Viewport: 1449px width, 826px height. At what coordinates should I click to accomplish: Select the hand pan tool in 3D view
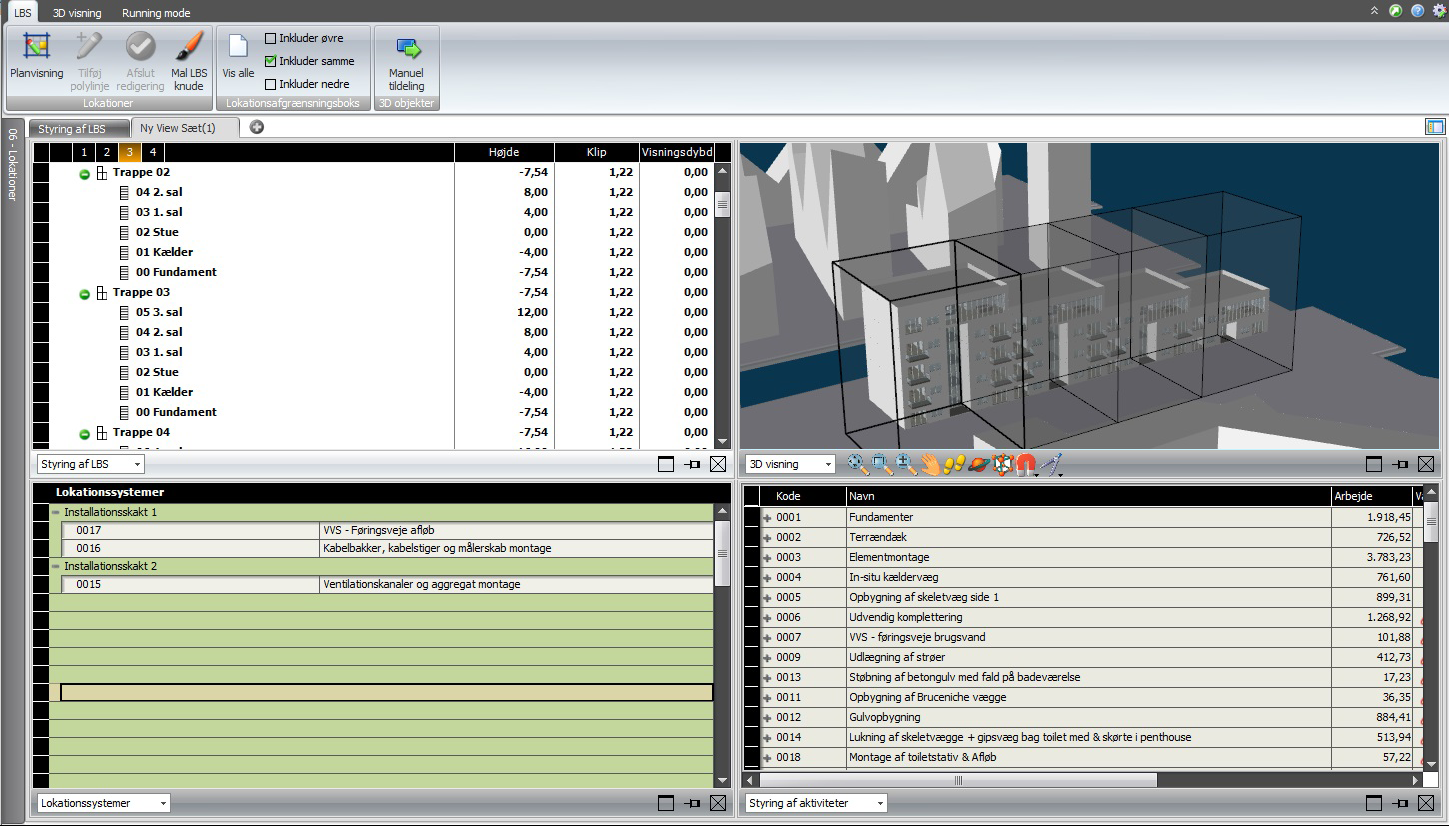point(931,463)
